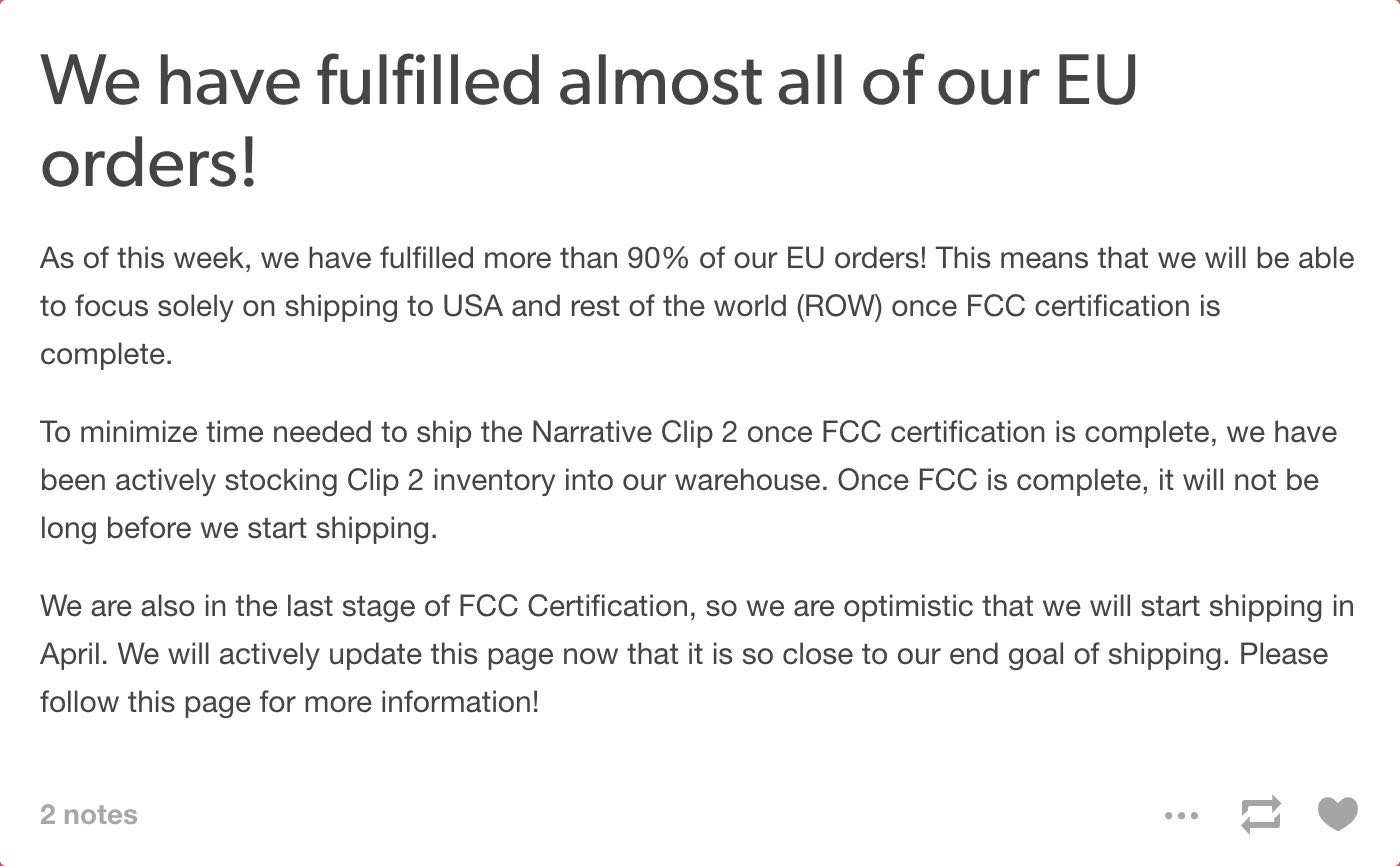View the 2 notes on this post
Viewport: 1400px width, 866px height.
89,815
